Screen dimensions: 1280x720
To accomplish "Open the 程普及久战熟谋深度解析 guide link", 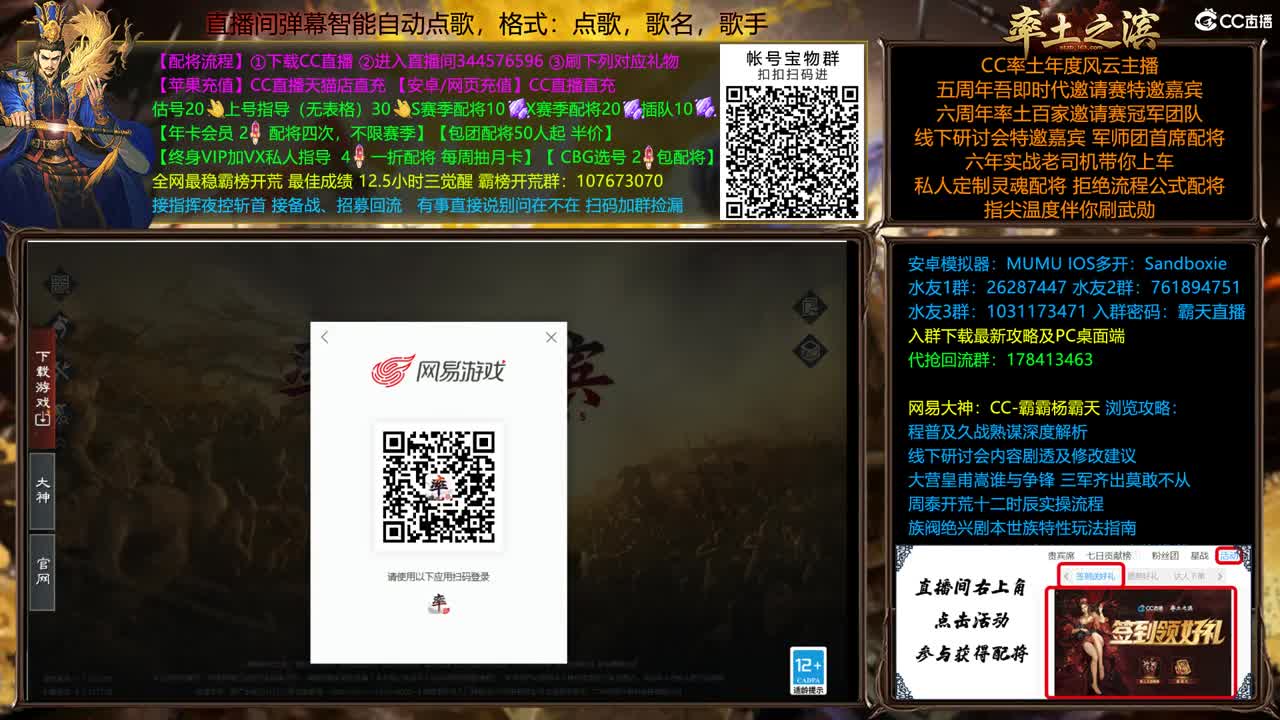I will (997, 432).
